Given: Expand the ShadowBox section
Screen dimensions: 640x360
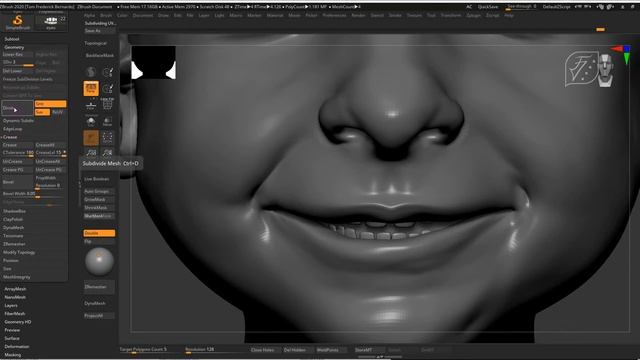Looking at the screenshot, I should [x=14, y=211].
